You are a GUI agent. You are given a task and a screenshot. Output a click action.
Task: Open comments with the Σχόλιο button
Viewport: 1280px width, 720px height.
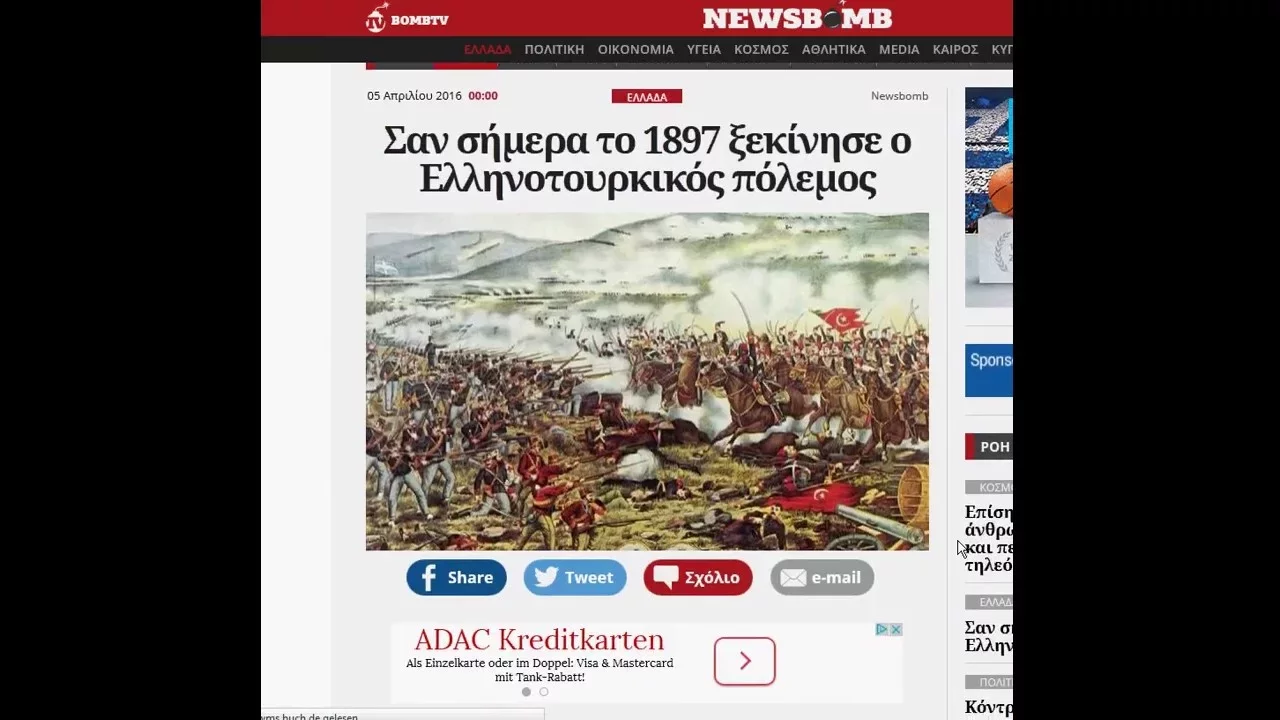[697, 577]
